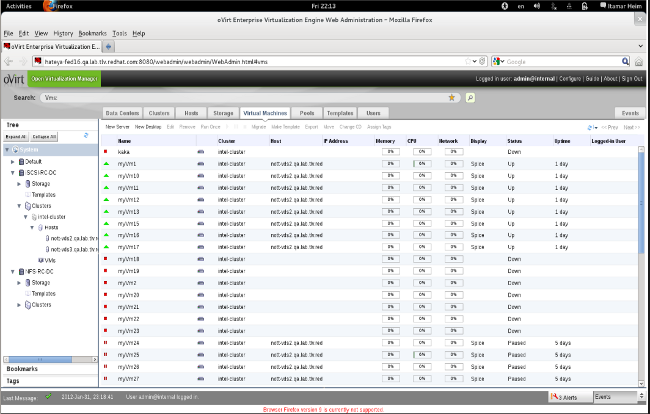Open the Firefox History menu
This screenshot has width=650, height=414.
click(63, 33)
